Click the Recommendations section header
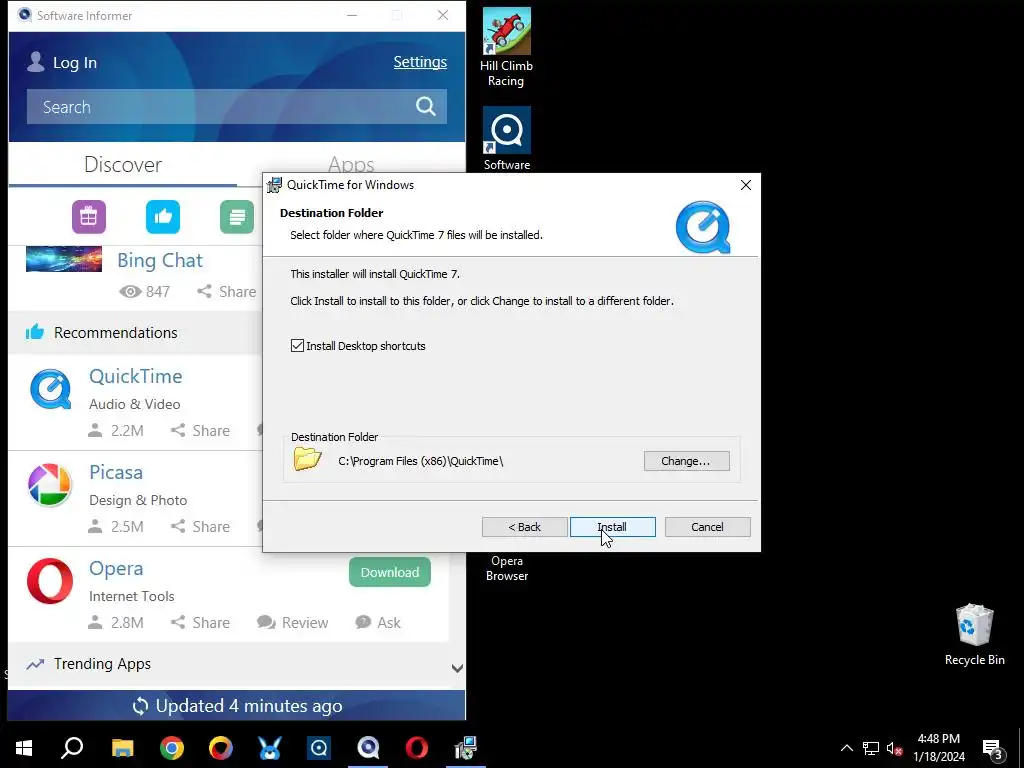1024x768 pixels. click(x=135, y=332)
